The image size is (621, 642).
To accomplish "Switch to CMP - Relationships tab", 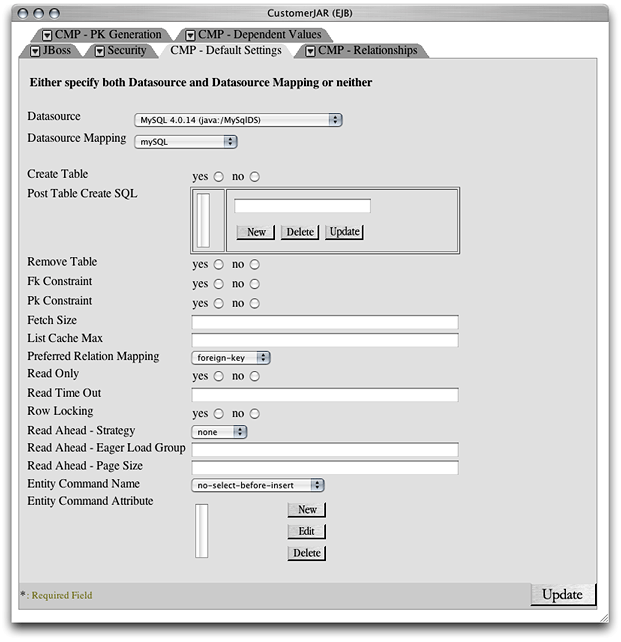I will click(362, 50).
